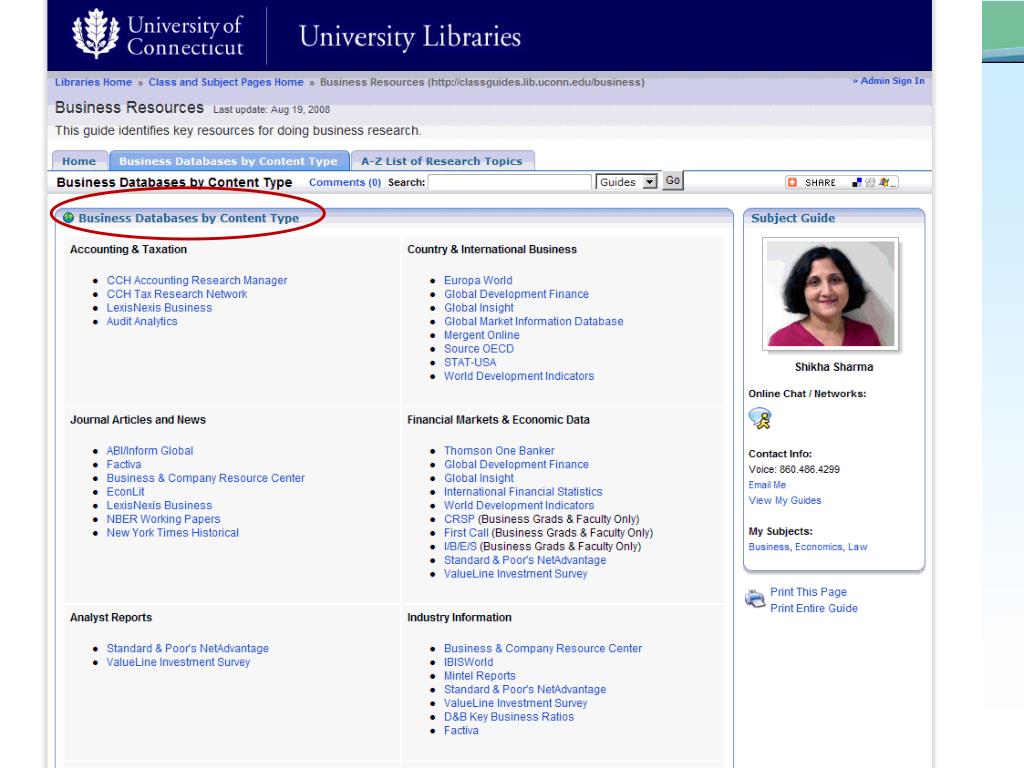Viewport: 1024px width, 768px height.
Task: Open Business & Company Resource Center under Industry Information
Action: [543, 648]
